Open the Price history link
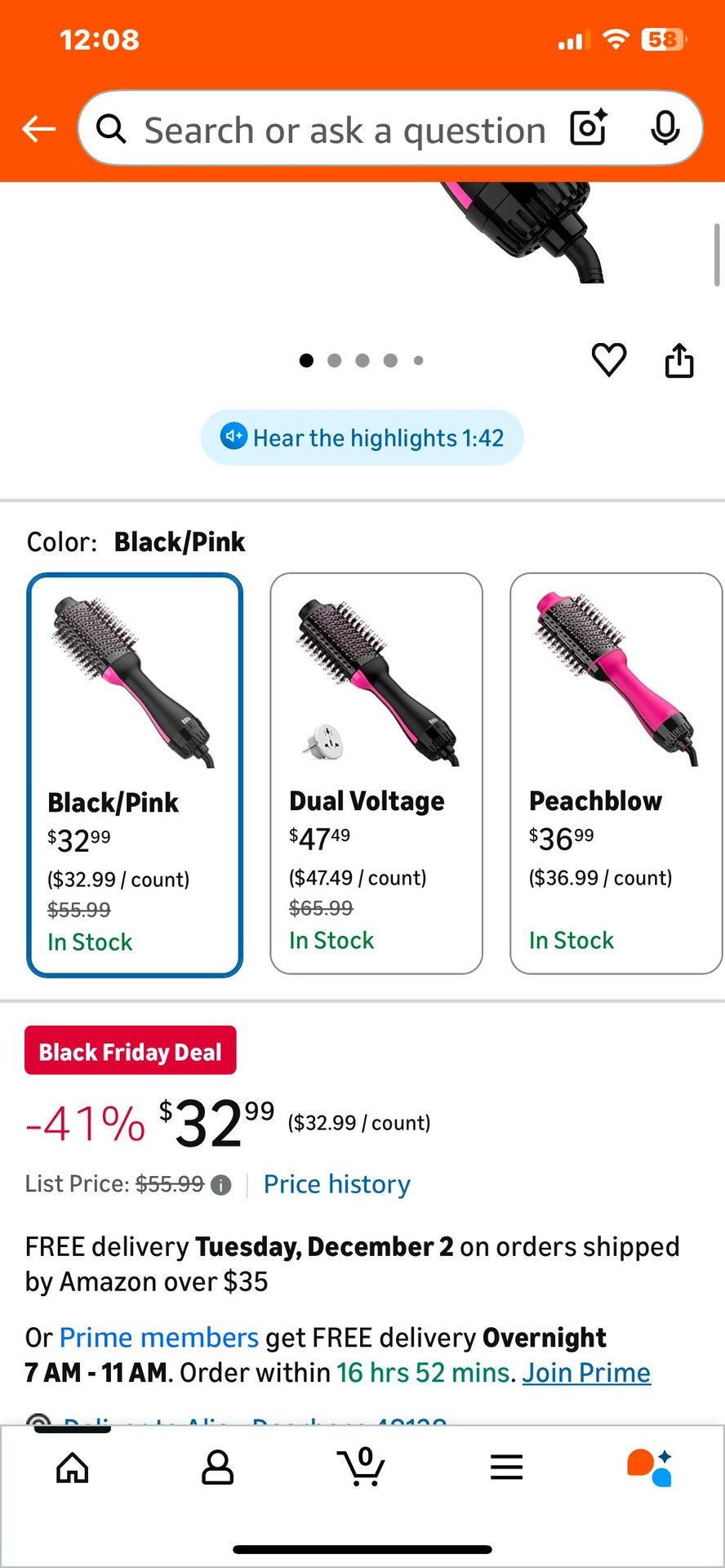The width and height of the screenshot is (725, 1568). tap(336, 1184)
